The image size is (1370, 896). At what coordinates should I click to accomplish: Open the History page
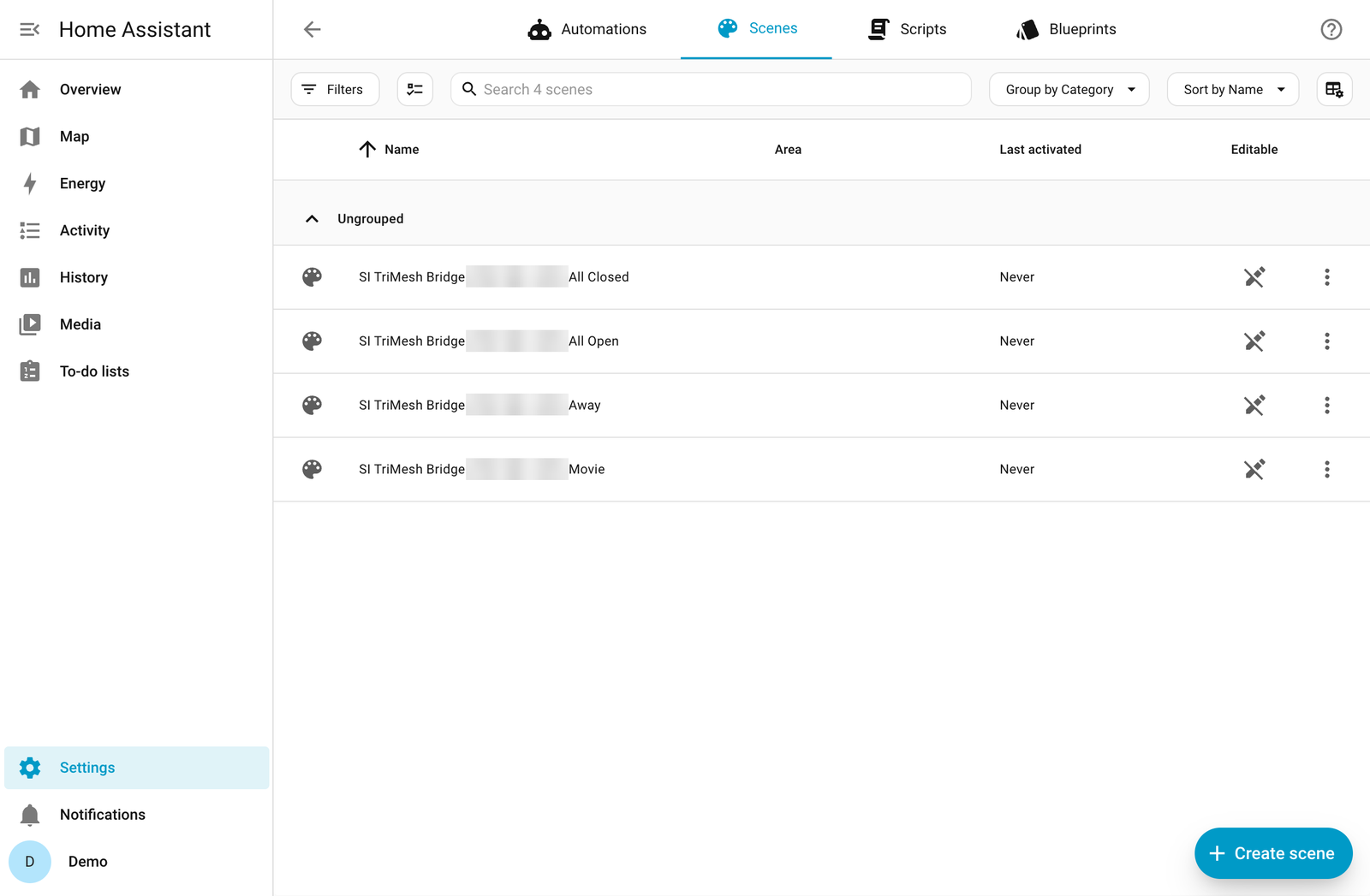137,278
